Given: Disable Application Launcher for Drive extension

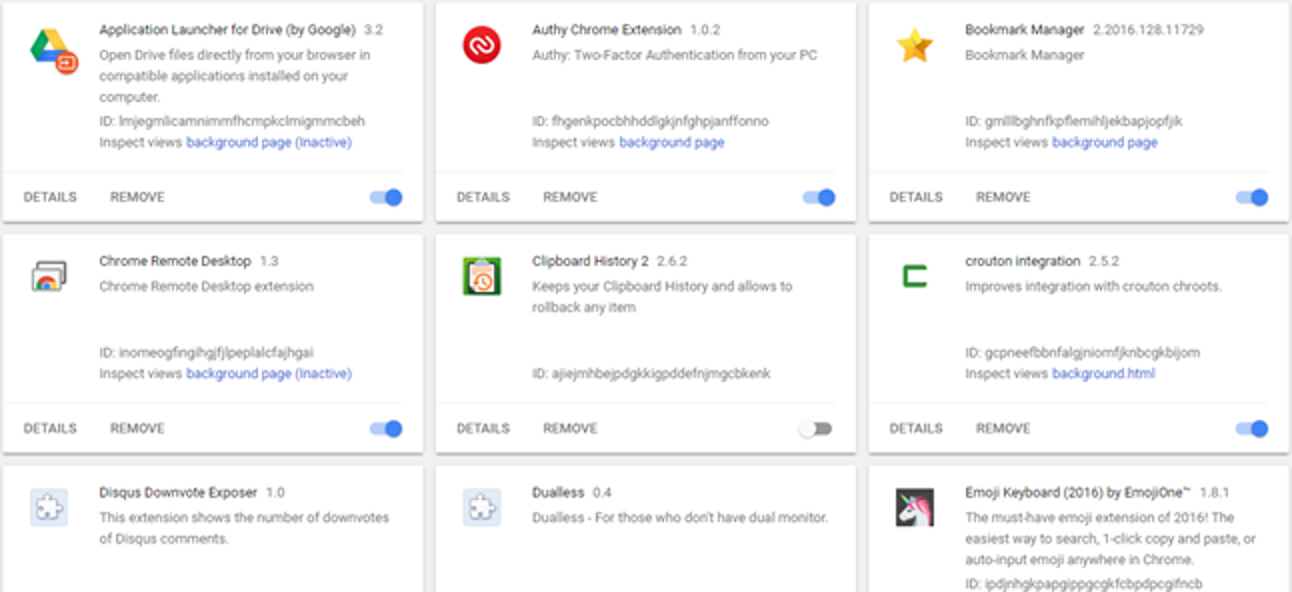Looking at the screenshot, I should tap(386, 197).
